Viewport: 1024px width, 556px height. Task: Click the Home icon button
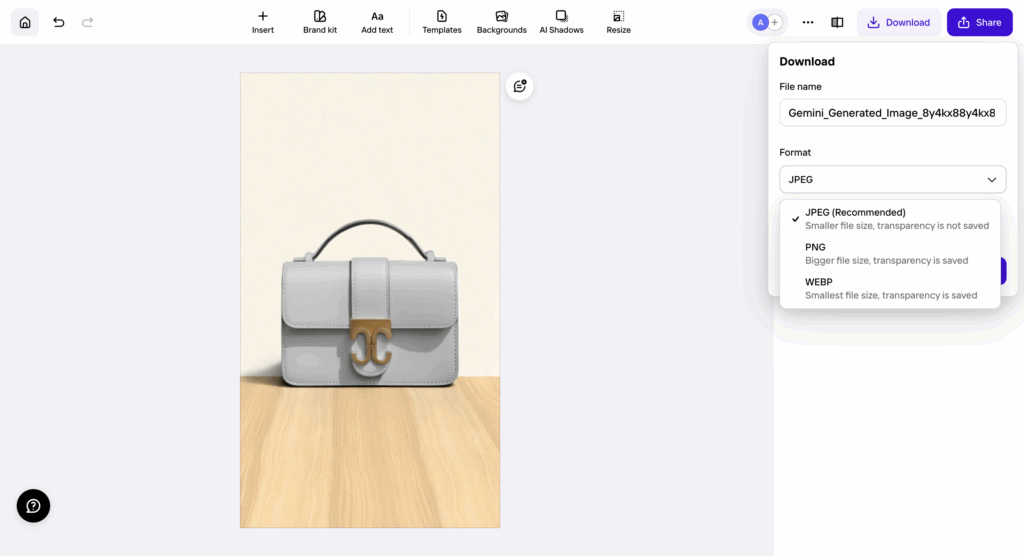click(25, 22)
